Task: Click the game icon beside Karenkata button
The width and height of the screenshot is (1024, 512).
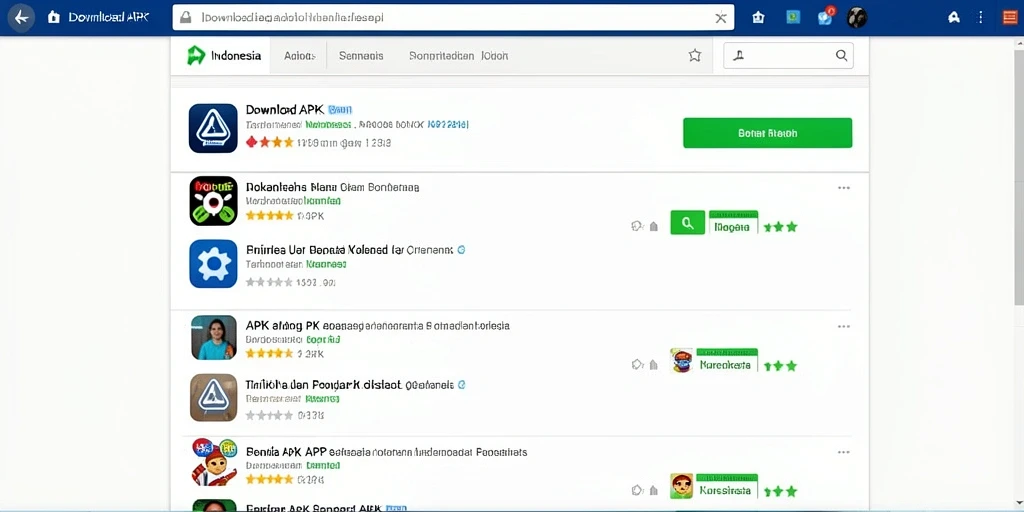Action: tap(681, 360)
